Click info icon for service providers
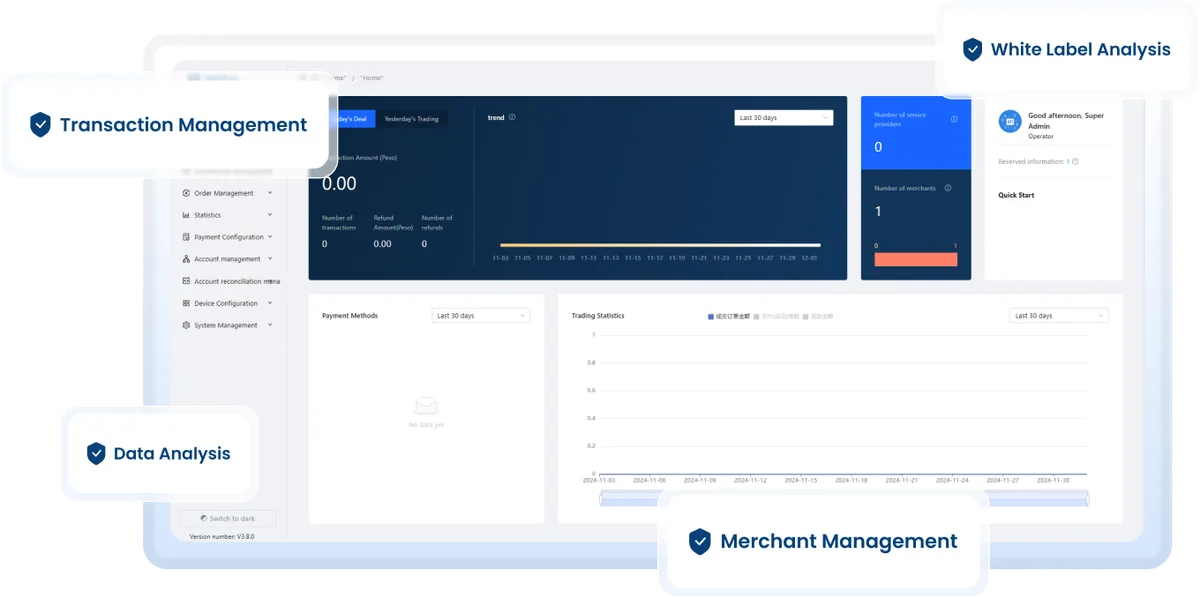1200x598 pixels. (x=954, y=119)
